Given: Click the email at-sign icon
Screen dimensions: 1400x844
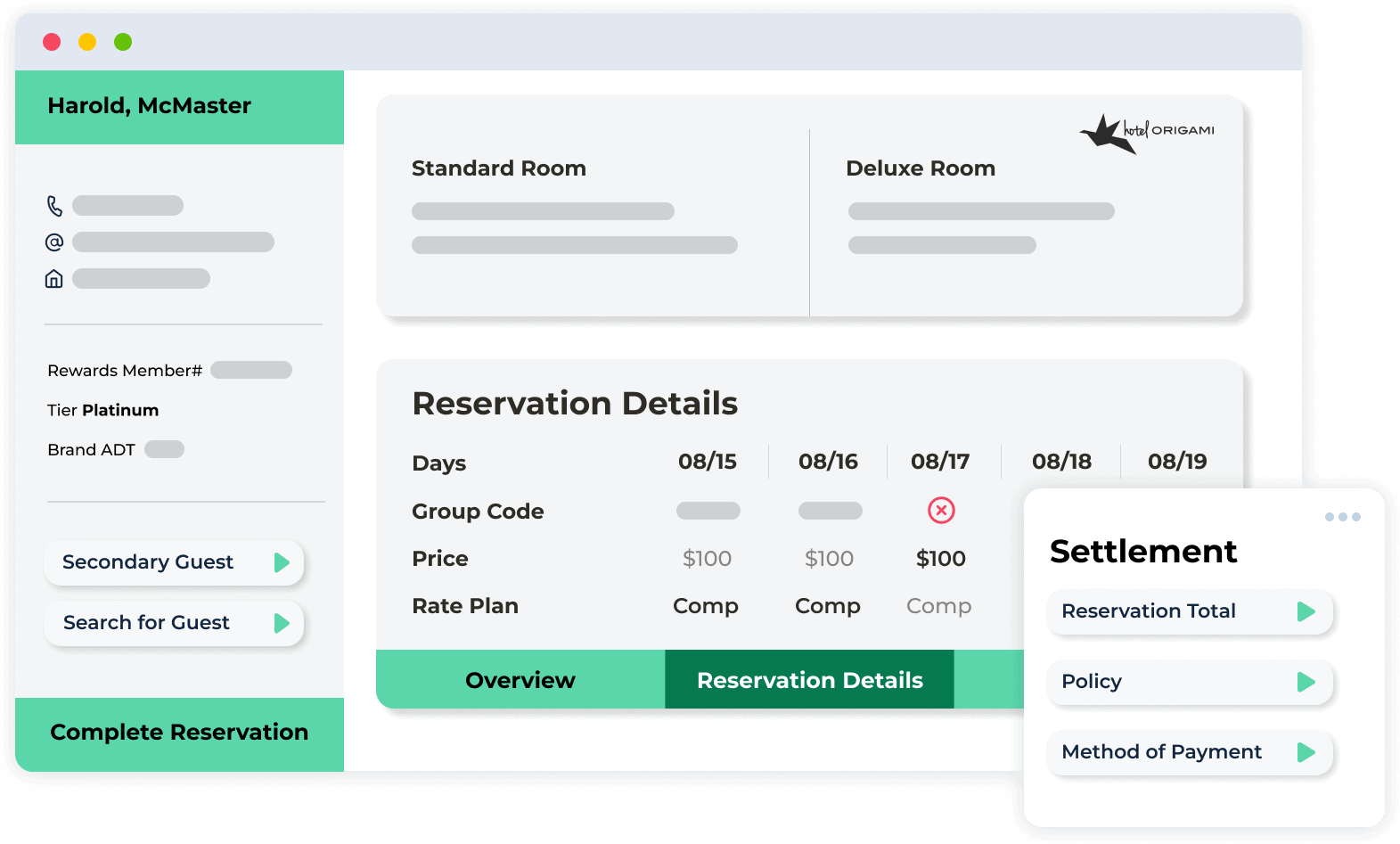Looking at the screenshot, I should pos(54,242).
